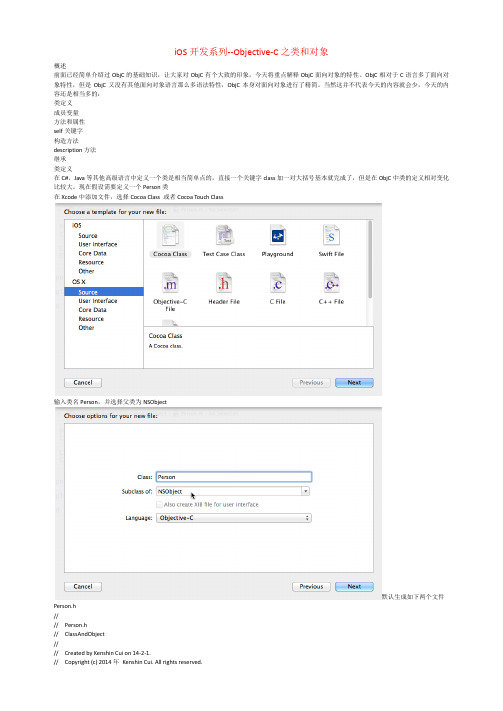Click the OS X section header
This screenshot has height=711, width=503.
pos(78,282)
